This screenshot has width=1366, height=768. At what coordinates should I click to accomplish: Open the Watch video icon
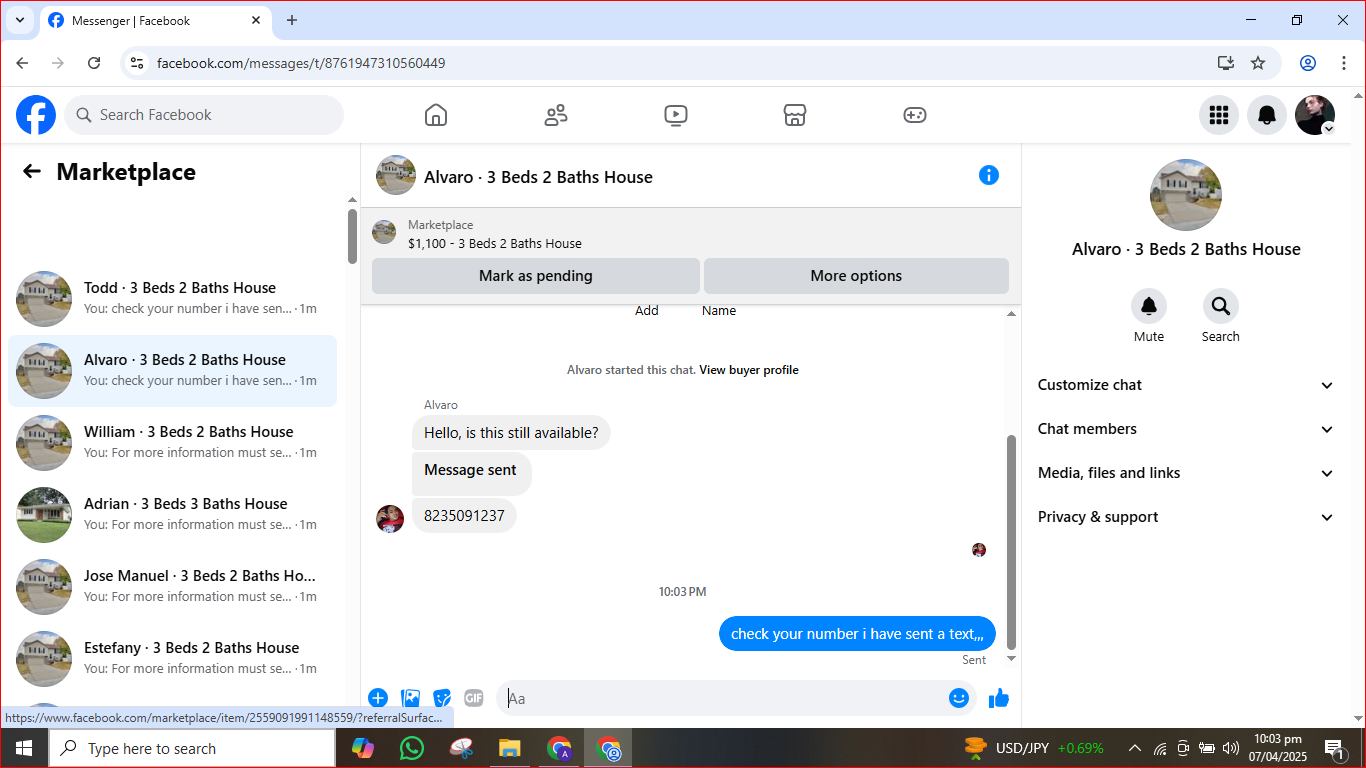pyautogui.click(x=676, y=115)
